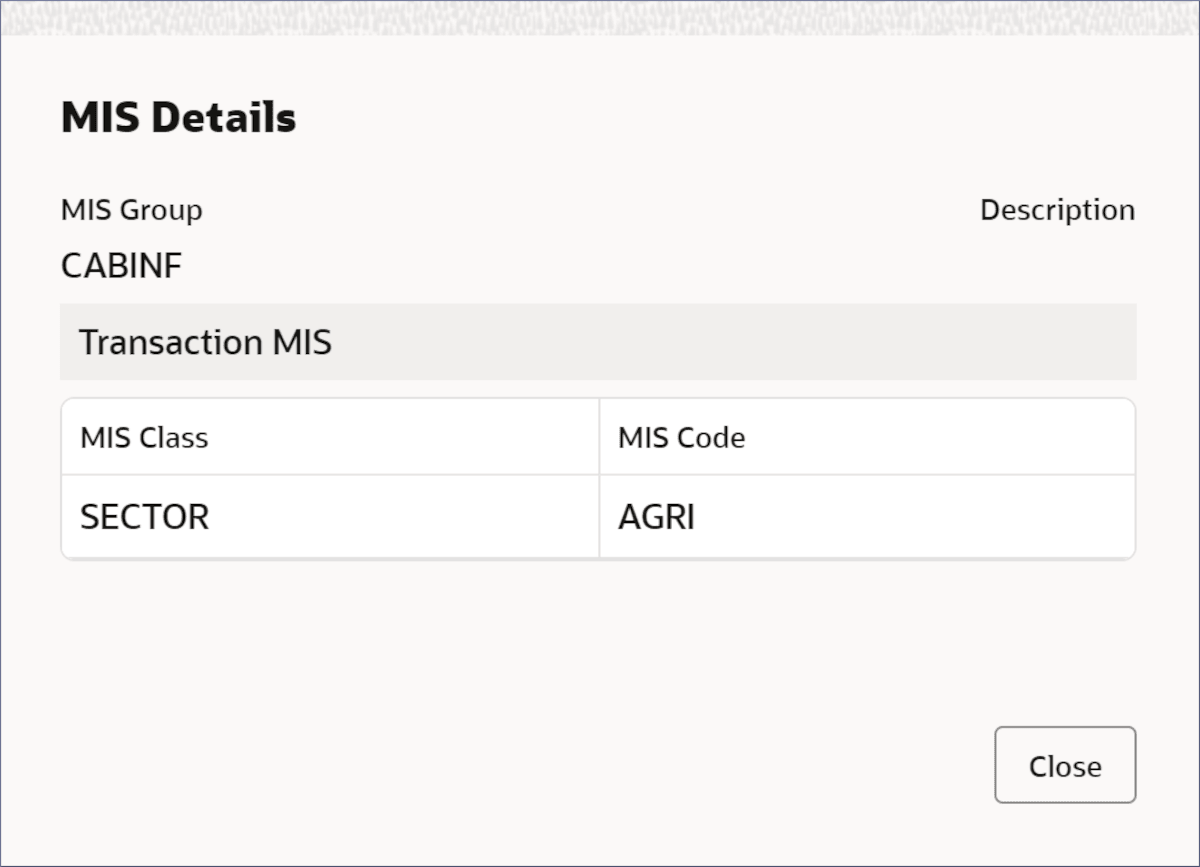
Task: Select the AGRI code cell
Action: pos(656,517)
